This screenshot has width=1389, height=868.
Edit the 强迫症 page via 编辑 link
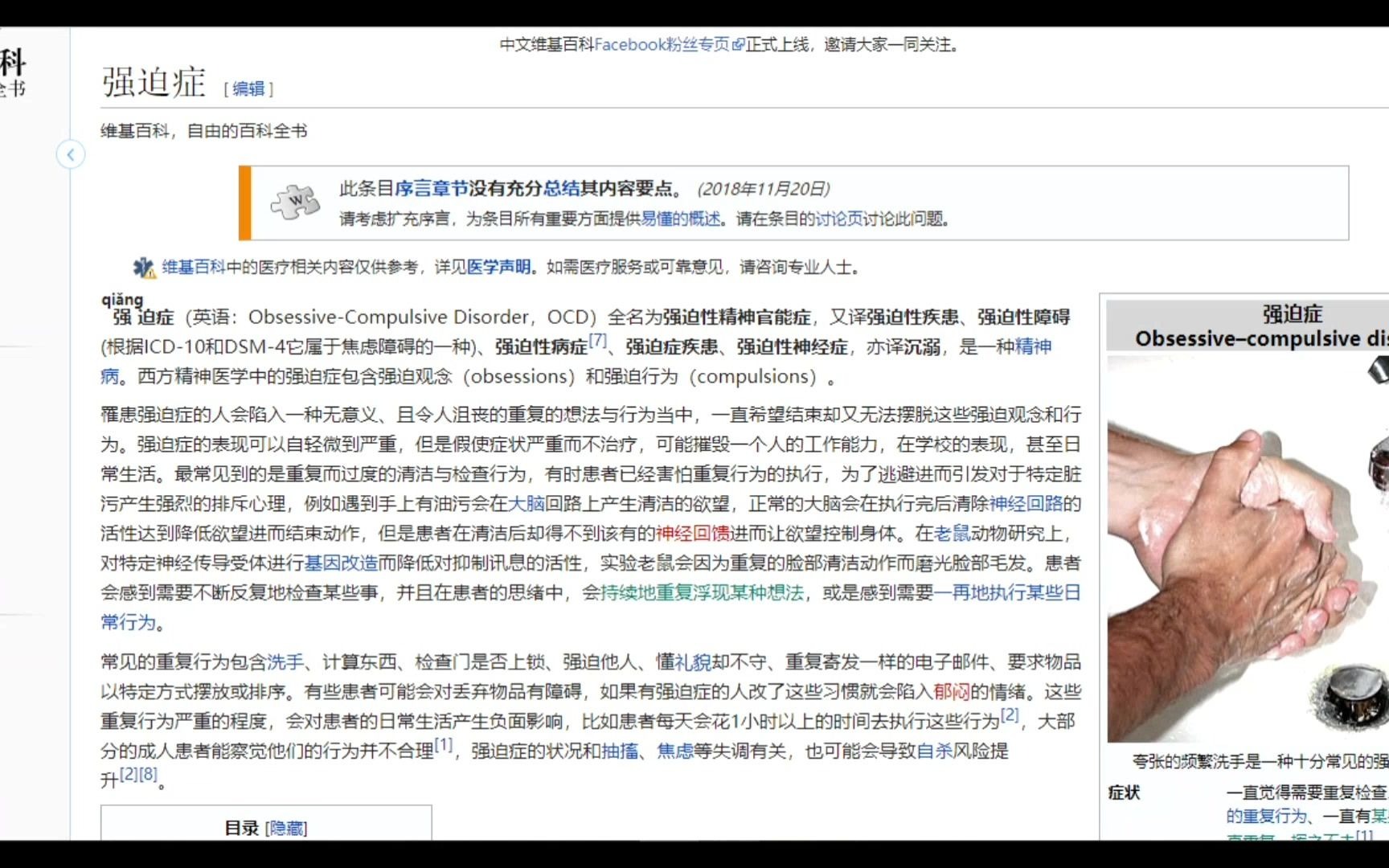point(248,88)
